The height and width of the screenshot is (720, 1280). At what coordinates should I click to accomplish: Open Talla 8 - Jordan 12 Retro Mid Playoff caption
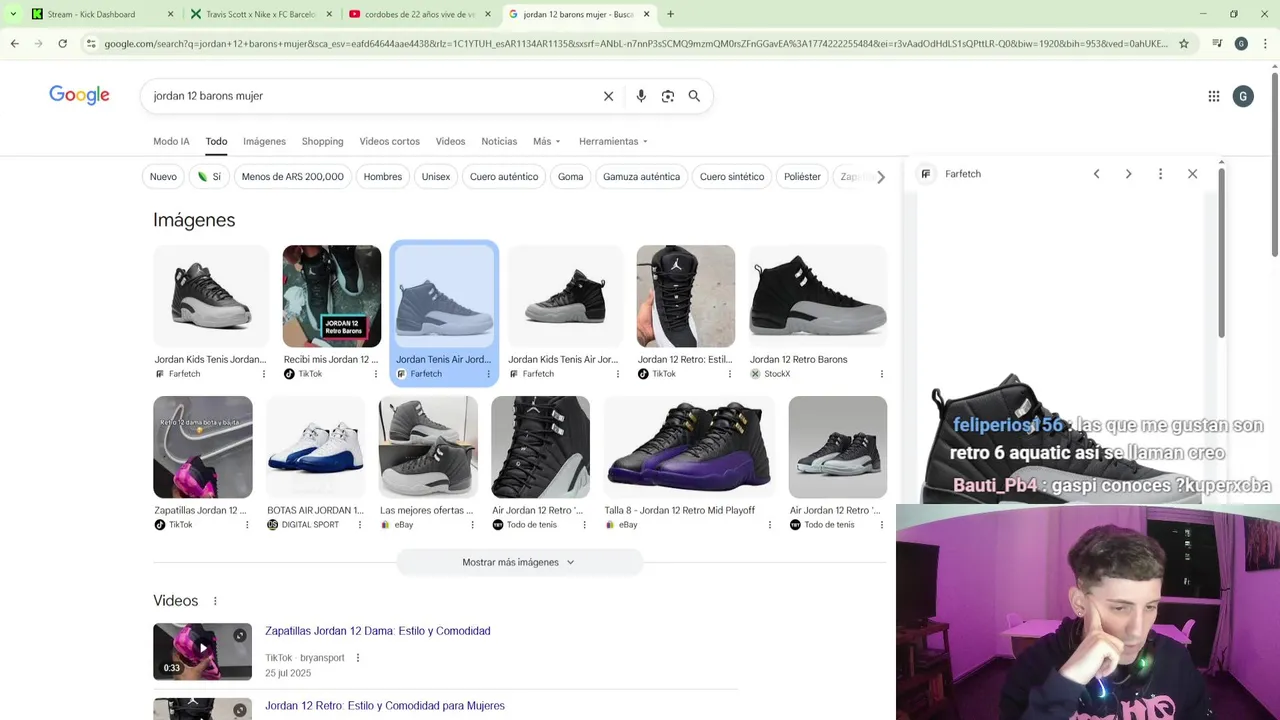(679, 510)
